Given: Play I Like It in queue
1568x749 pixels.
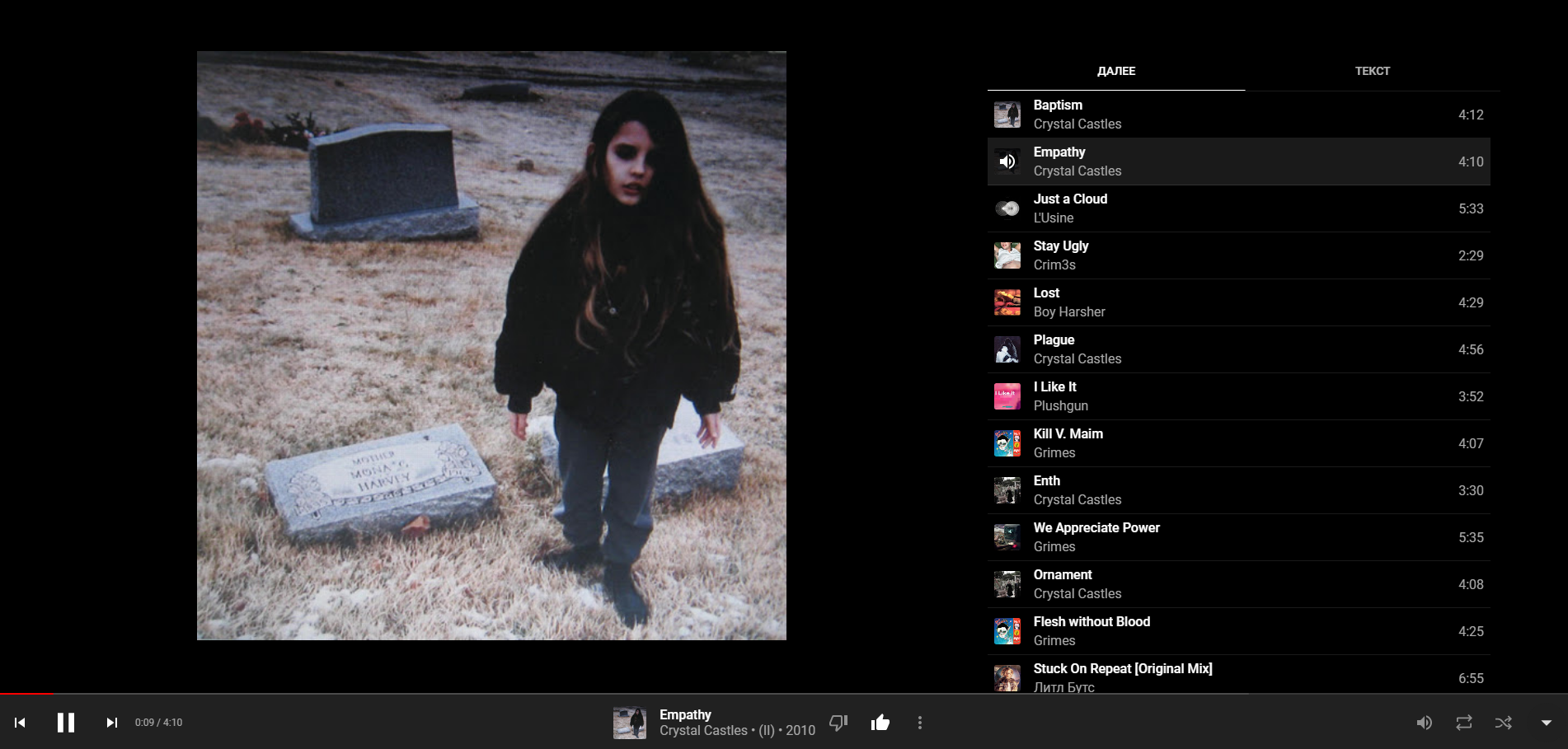Looking at the screenshot, I should click(1239, 396).
